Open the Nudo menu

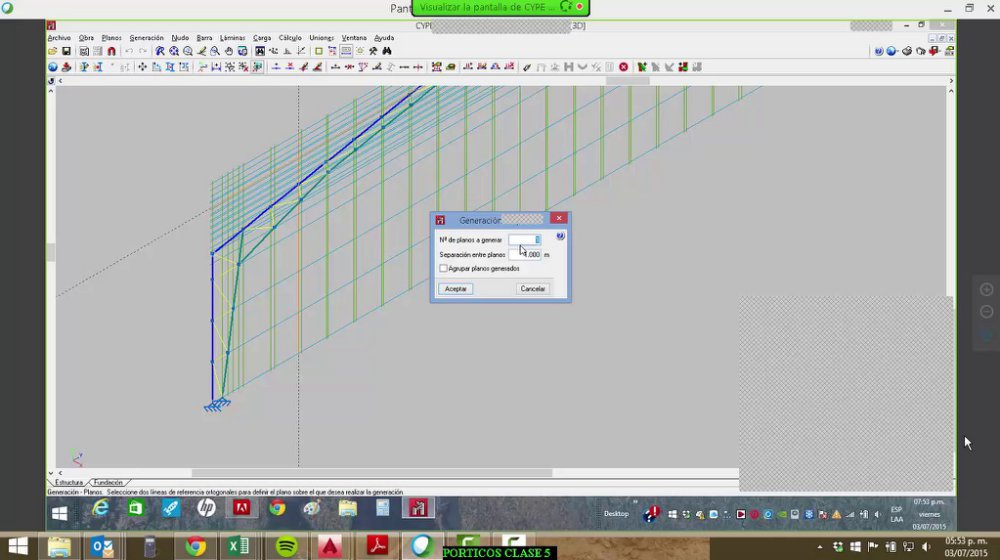tap(180, 38)
